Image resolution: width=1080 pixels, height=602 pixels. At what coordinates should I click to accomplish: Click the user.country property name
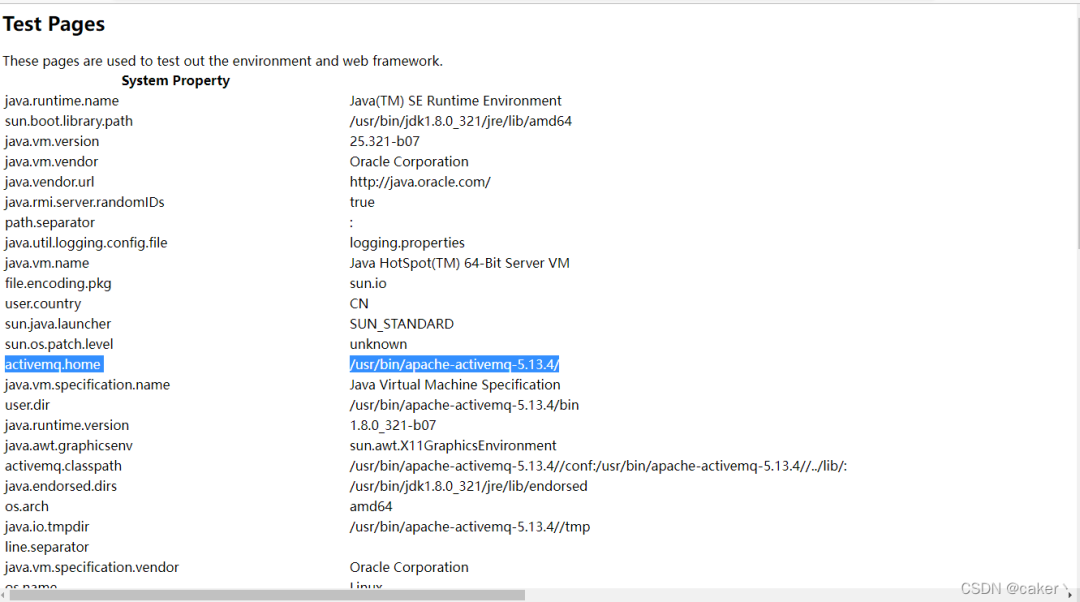43,304
